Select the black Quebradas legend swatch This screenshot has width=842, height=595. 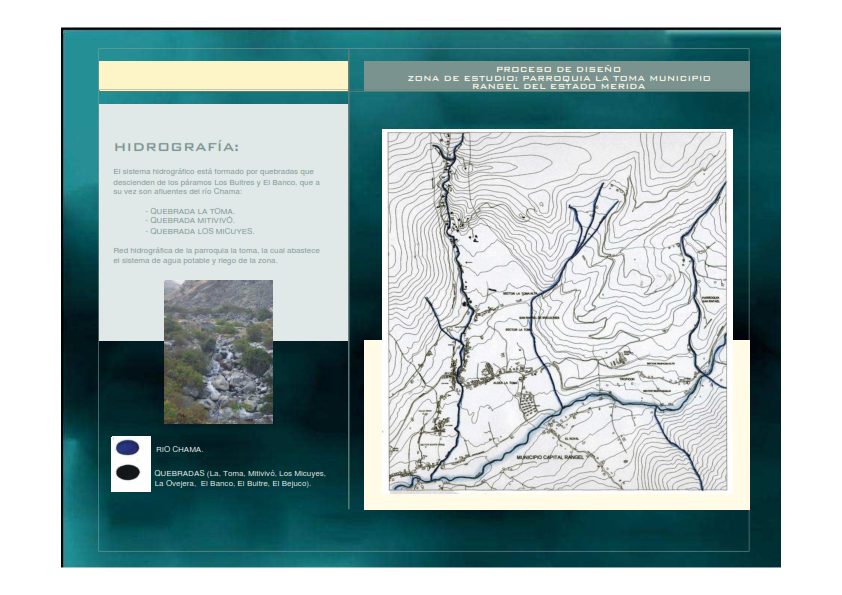(128, 473)
